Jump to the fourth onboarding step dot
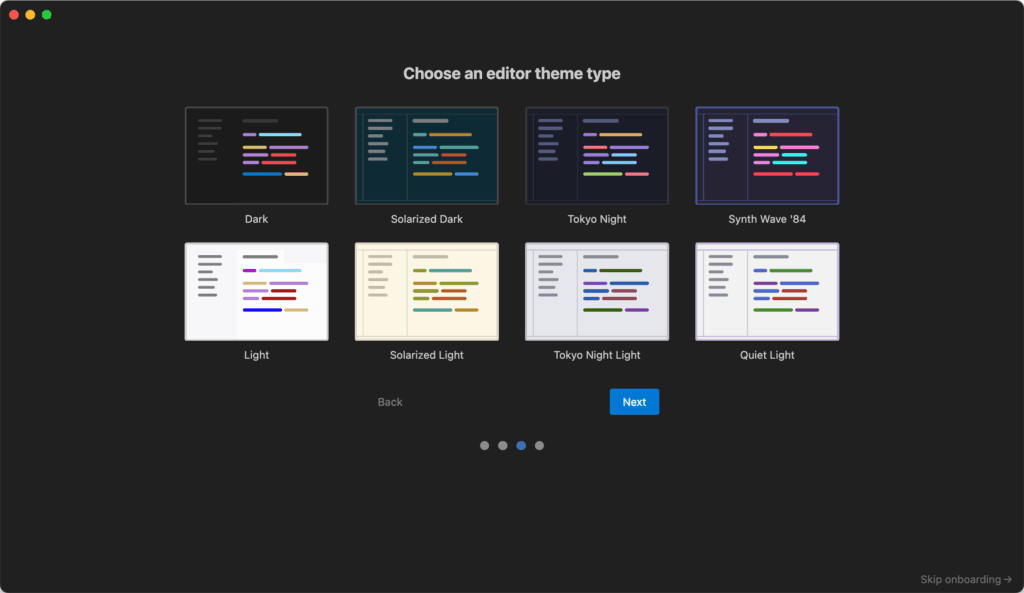The height and width of the screenshot is (593, 1024). [539, 445]
